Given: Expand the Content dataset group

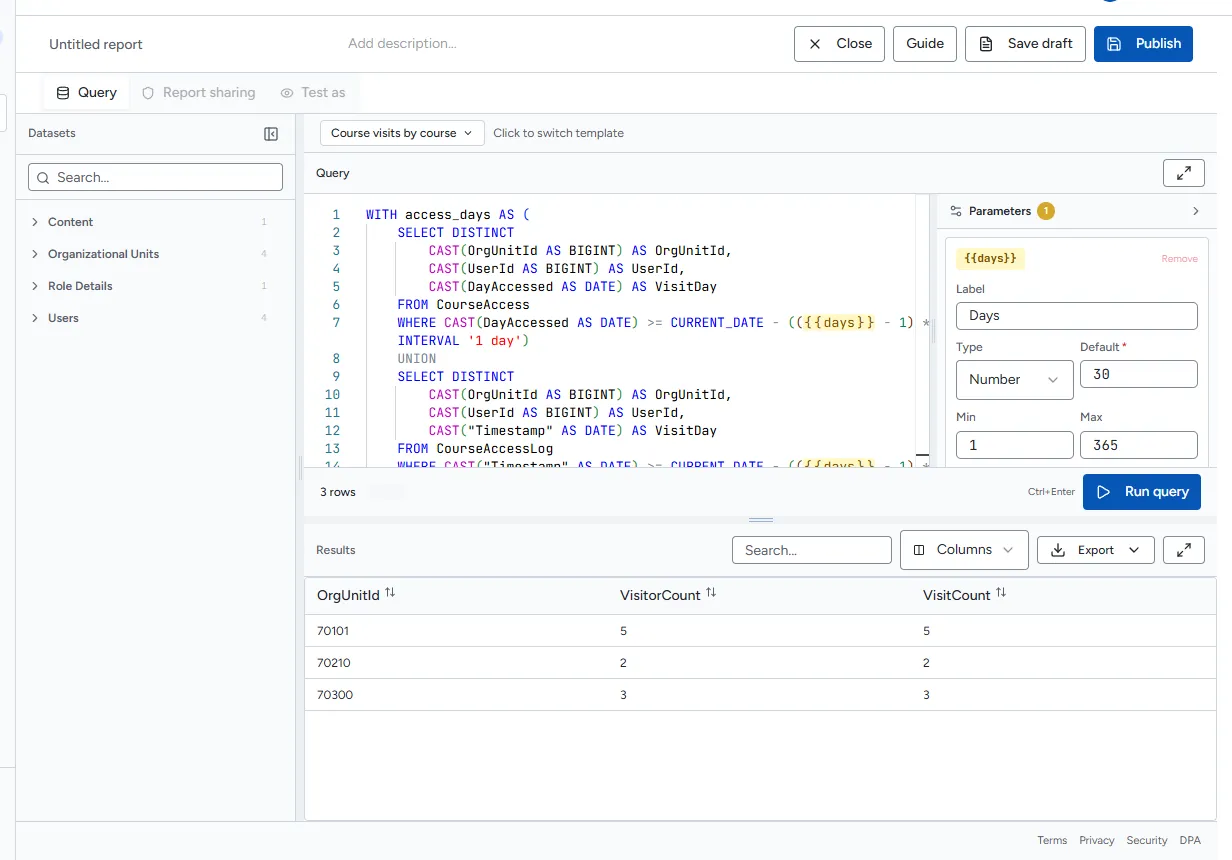Looking at the screenshot, I should (x=35, y=222).
